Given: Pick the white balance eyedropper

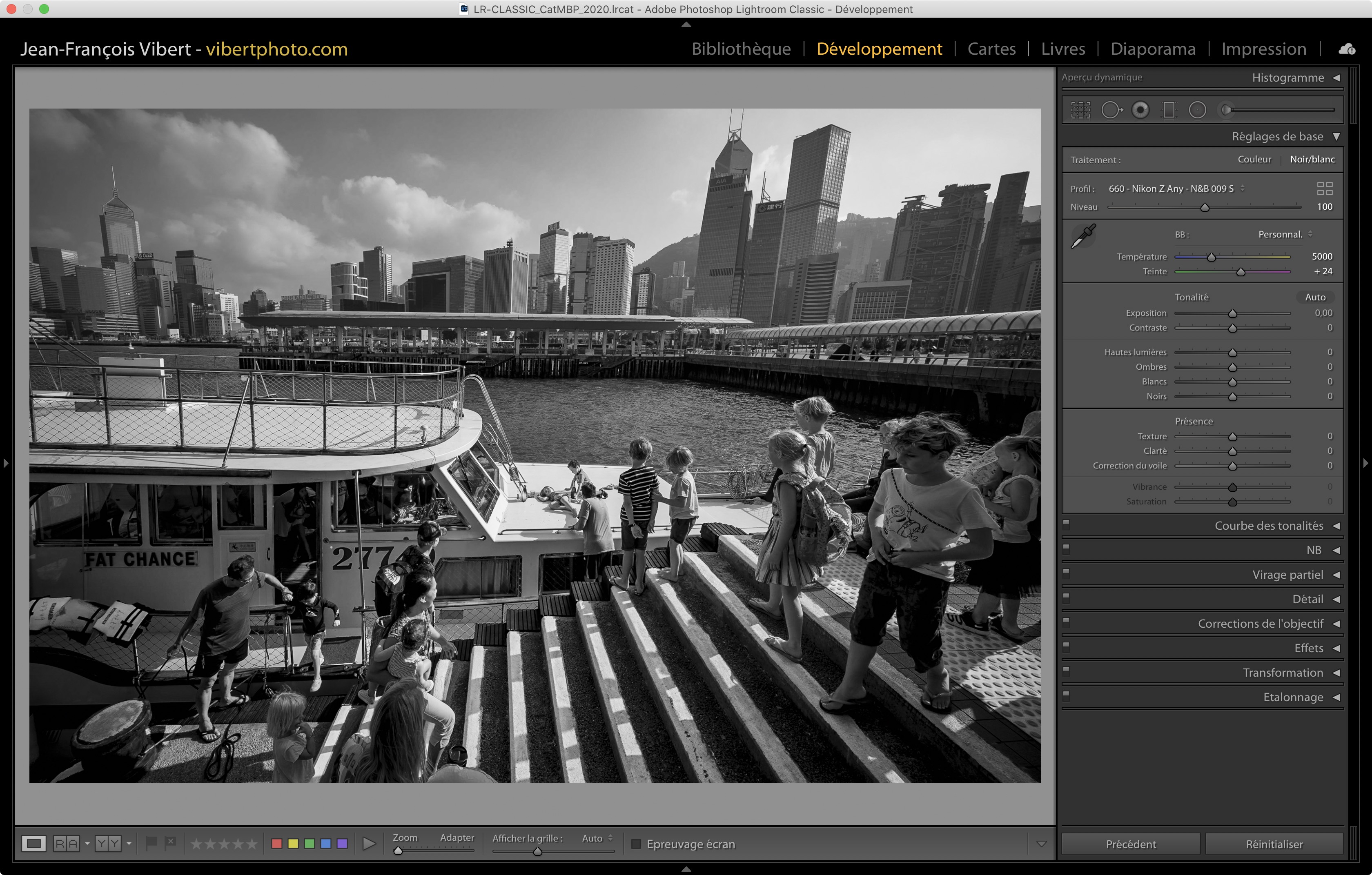Looking at the screenshot, I should [1083, 235].
